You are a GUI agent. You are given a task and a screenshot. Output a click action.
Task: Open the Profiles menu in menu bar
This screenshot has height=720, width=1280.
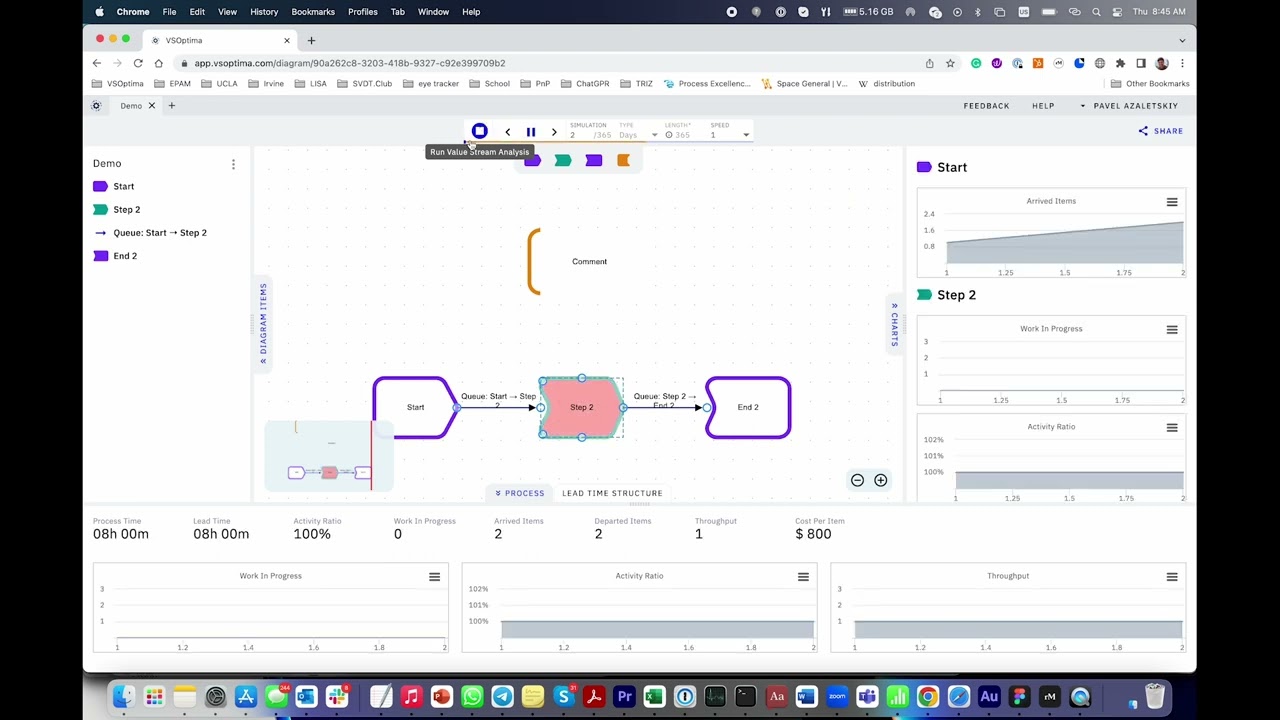click(363, 12)
